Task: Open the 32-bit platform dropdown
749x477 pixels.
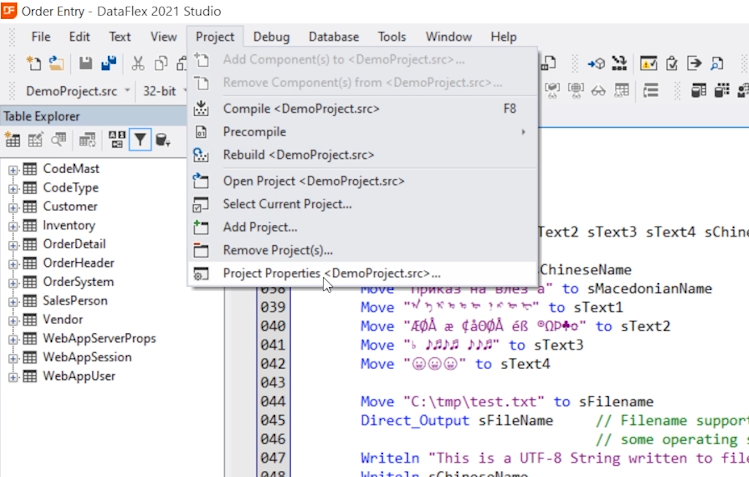Action: point(166,90)
